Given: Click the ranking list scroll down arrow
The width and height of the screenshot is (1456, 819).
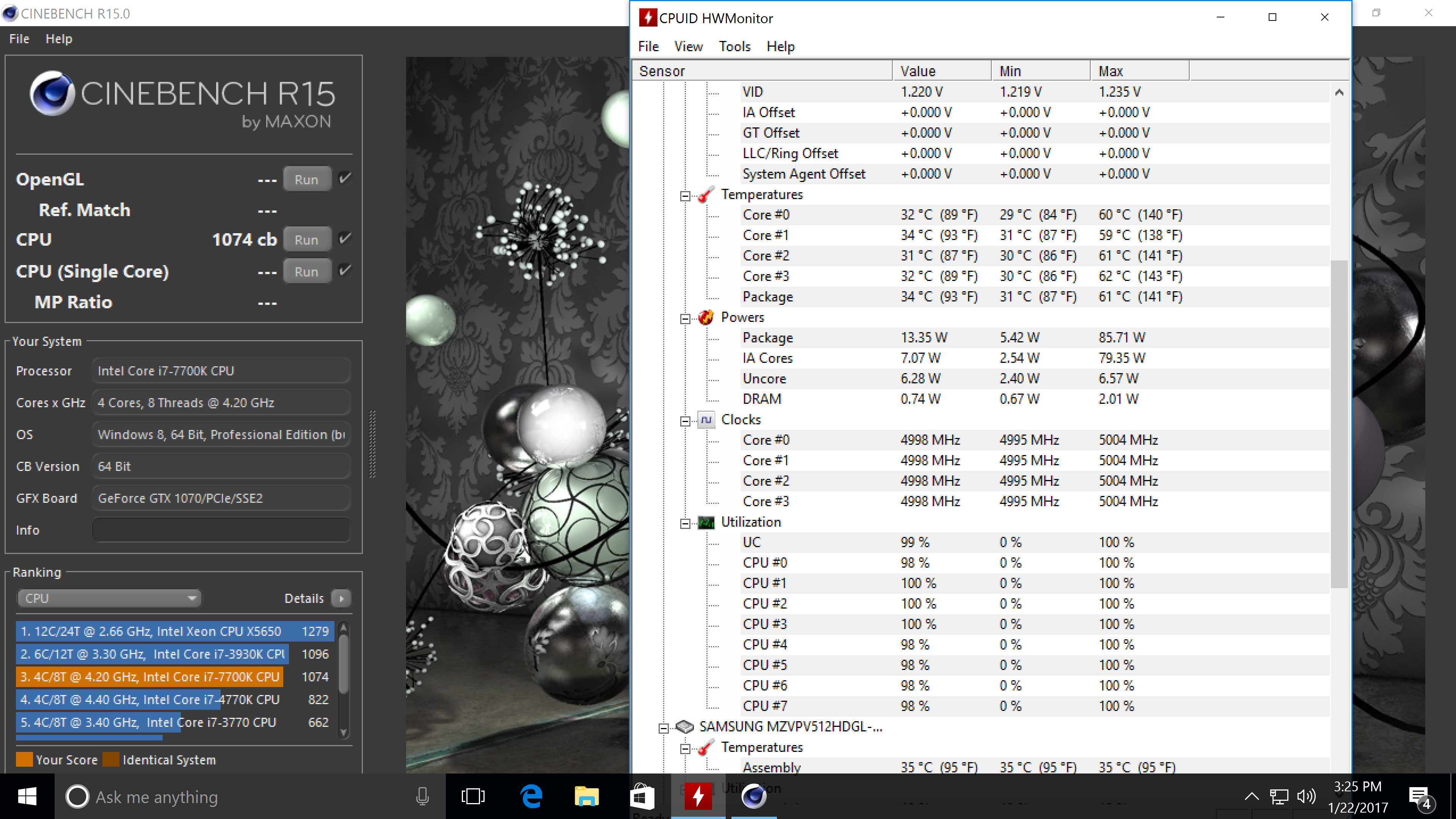Looking at the screenshot, I should [x=343, y=733].
